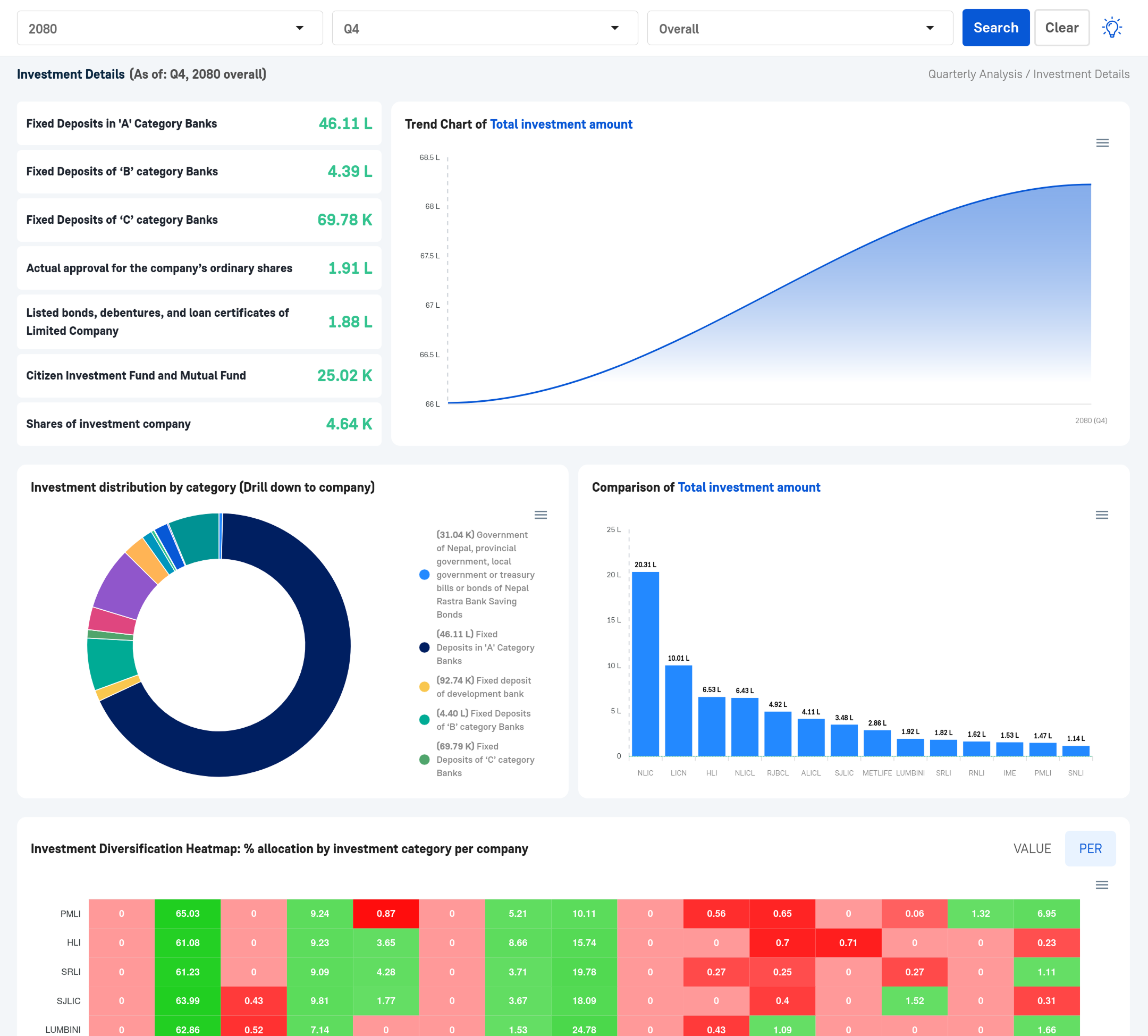The image size is (1148, 1036).
Task: Switch heatmap to PER tab
Action: point(1090,848)
